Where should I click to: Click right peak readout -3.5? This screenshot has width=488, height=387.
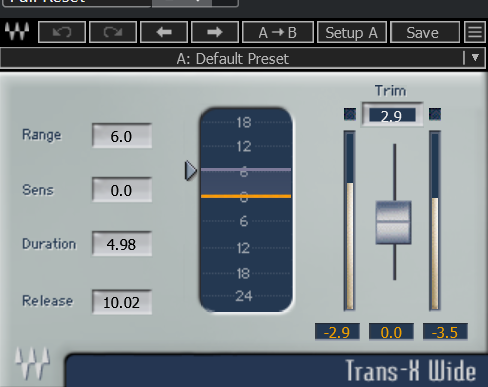[x=445, y=332]
